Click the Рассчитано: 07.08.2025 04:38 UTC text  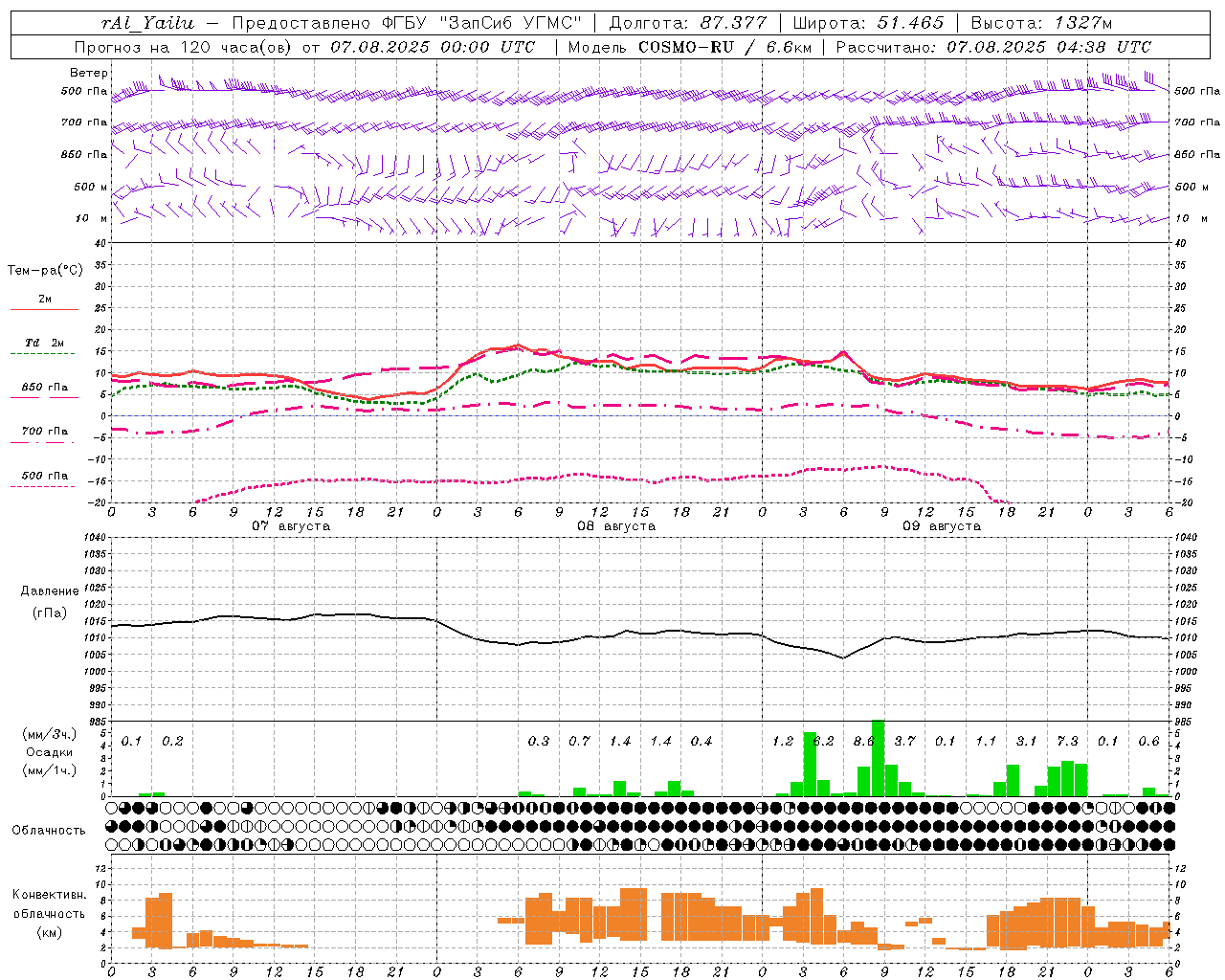[x=993, y=47]
